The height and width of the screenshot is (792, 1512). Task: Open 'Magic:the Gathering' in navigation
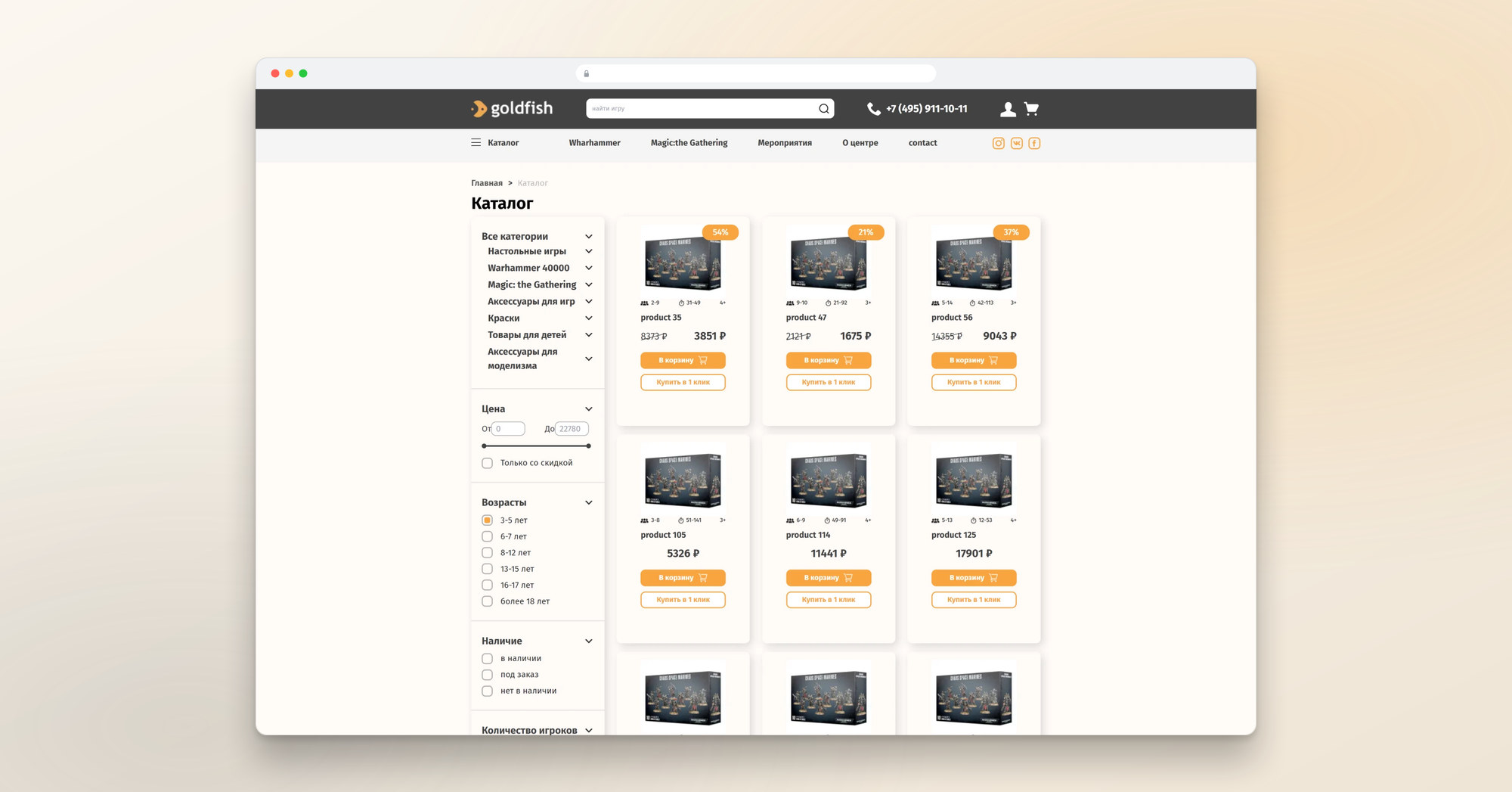pyautogui.click(x=689, y=143)
